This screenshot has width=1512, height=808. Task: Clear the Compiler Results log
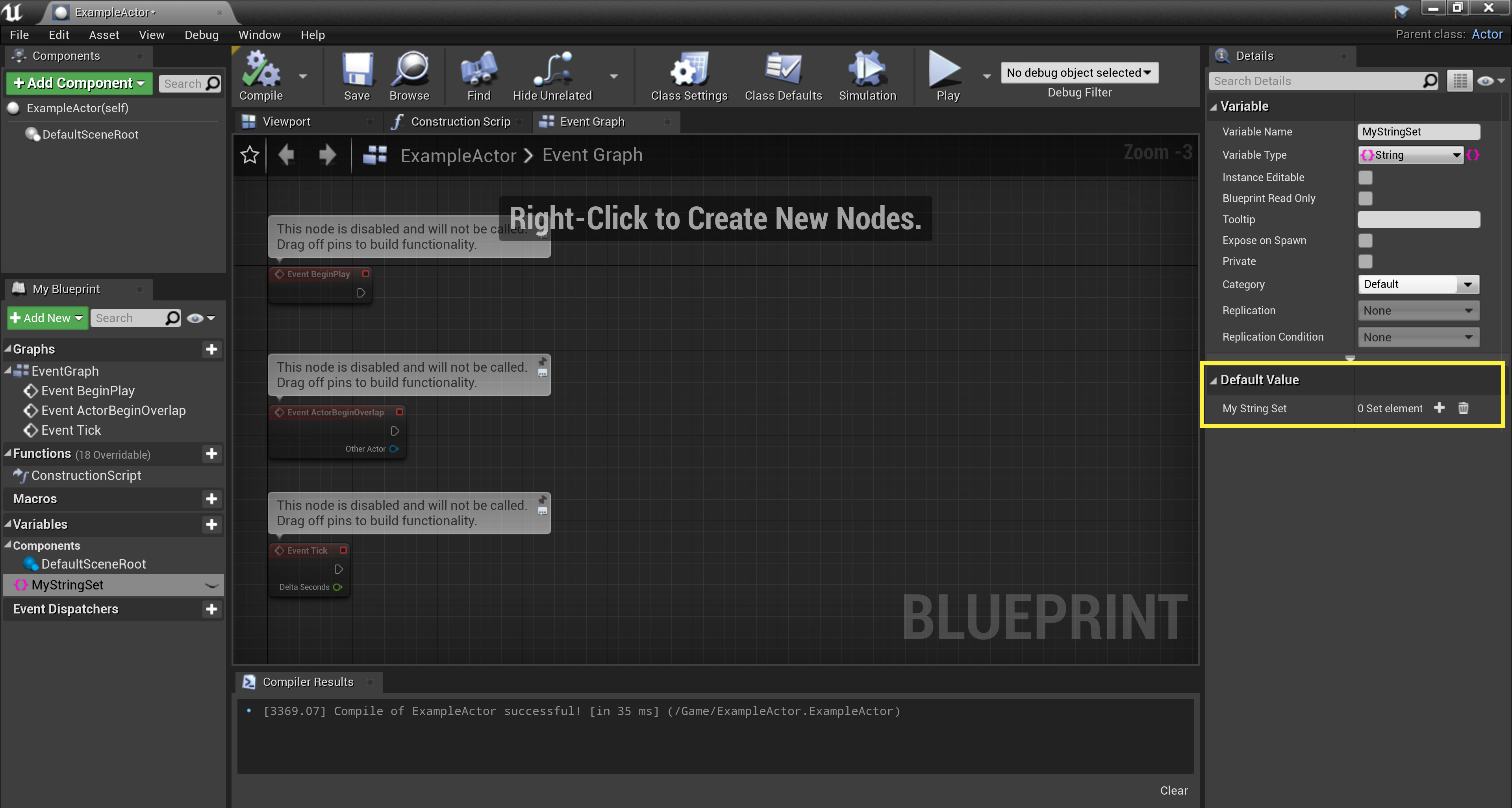click(1174, 790)
